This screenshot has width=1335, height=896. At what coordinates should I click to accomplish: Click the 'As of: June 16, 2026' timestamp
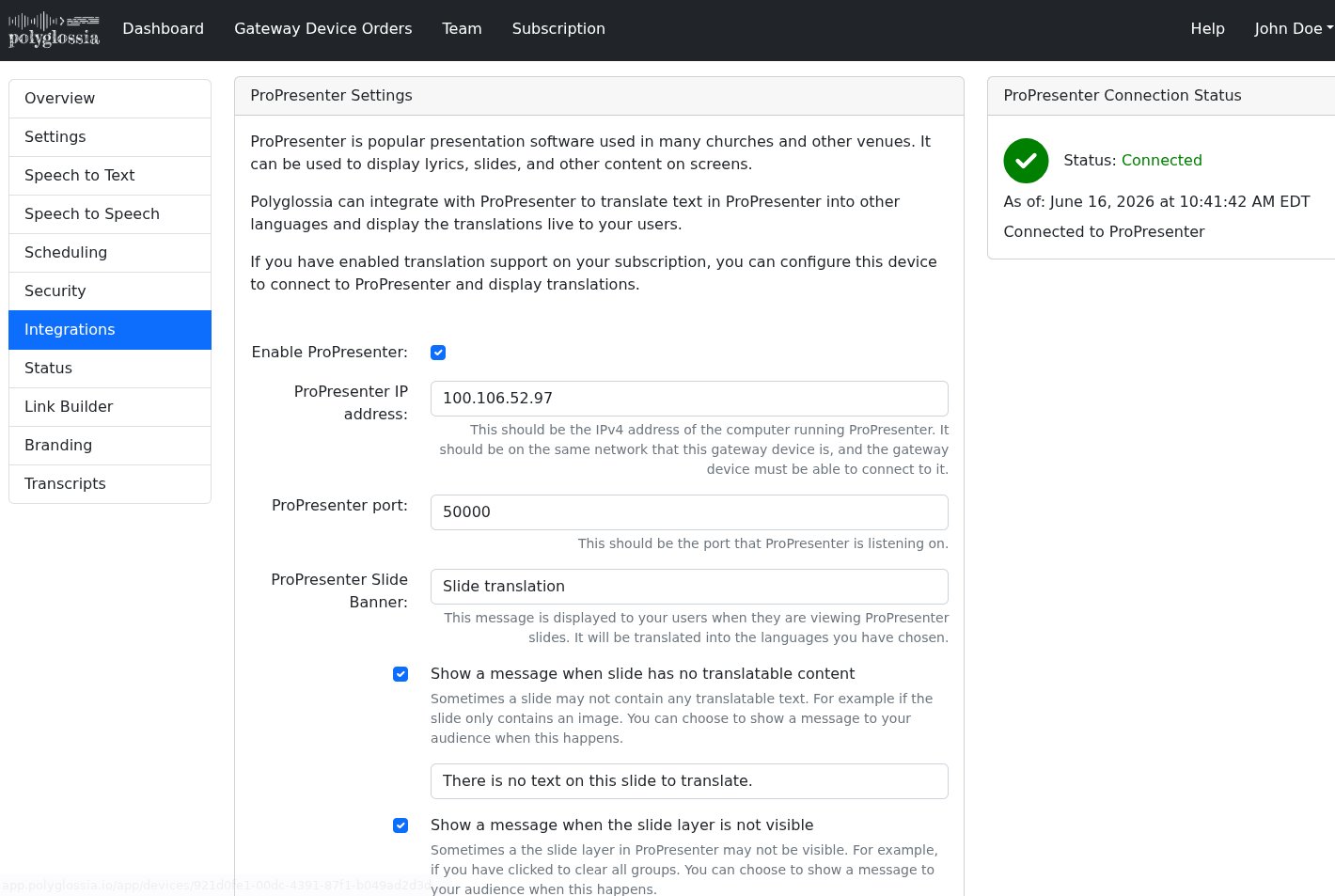[x=1156, y=202]
